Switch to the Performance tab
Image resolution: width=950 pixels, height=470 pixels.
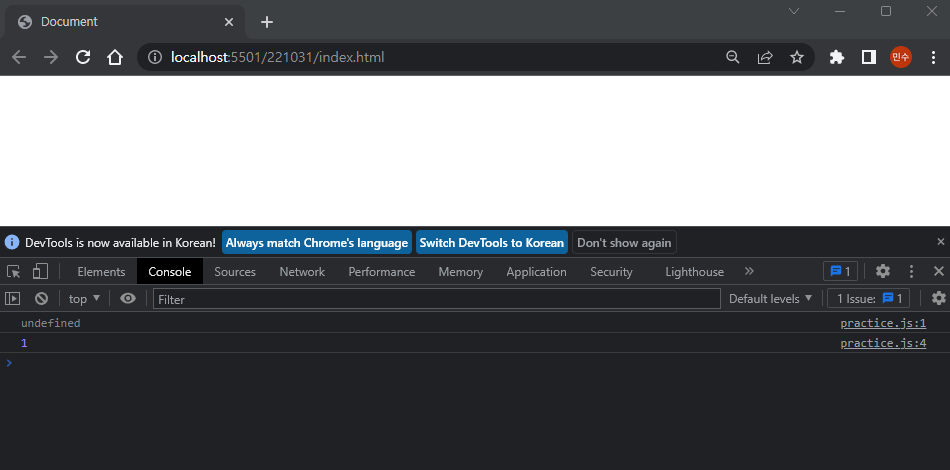pos(382,272)
